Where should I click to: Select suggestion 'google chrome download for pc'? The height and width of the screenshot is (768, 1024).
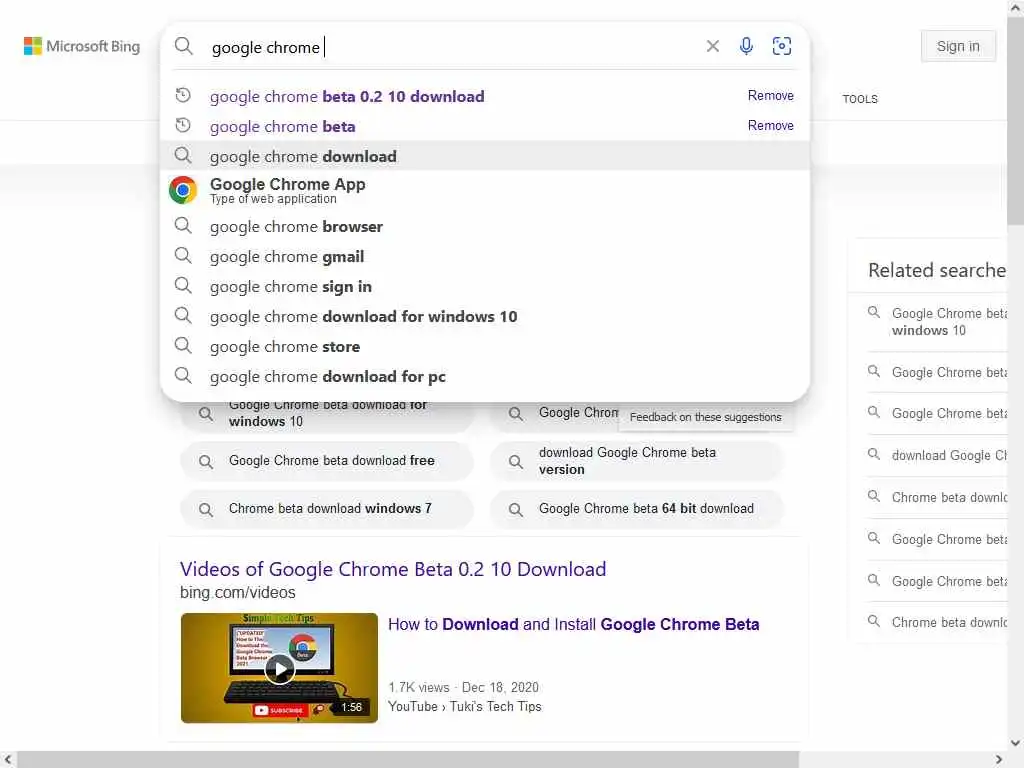(485, 377)
